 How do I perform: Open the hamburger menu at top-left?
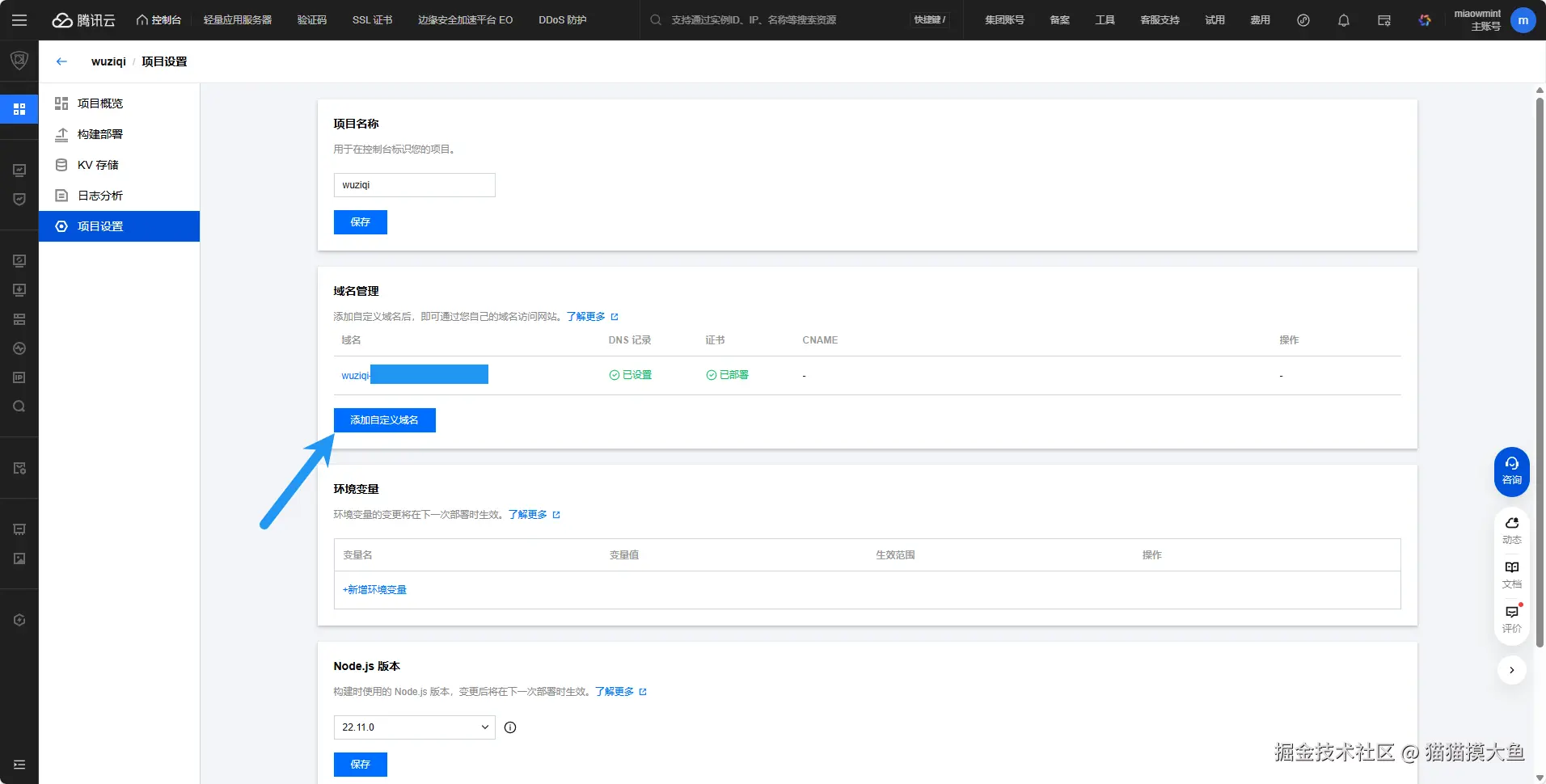pyautogui.click(x=19, y=20)
